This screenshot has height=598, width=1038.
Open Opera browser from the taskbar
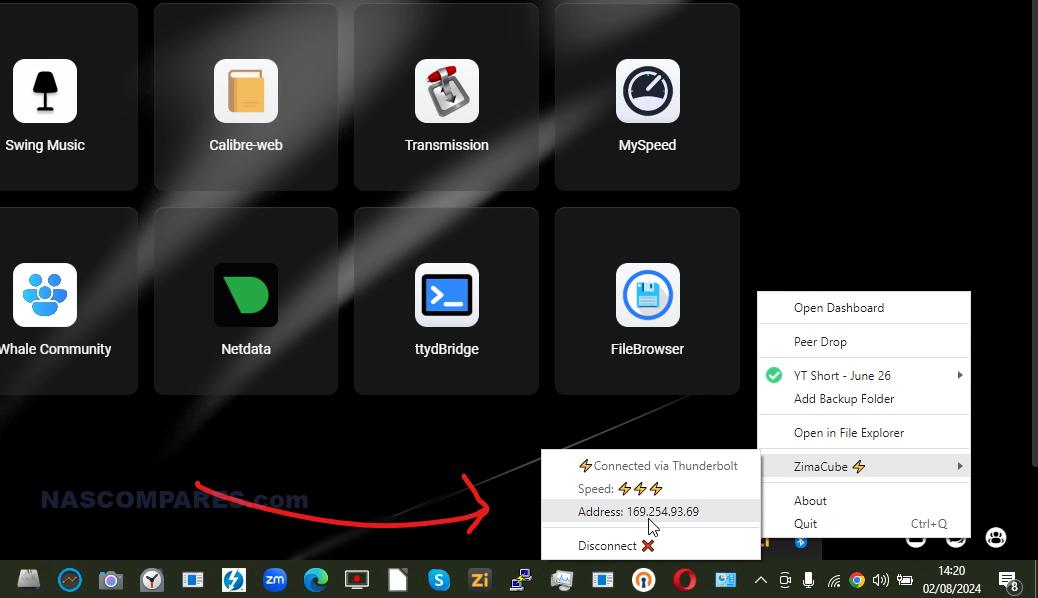[x=684, y=580]
